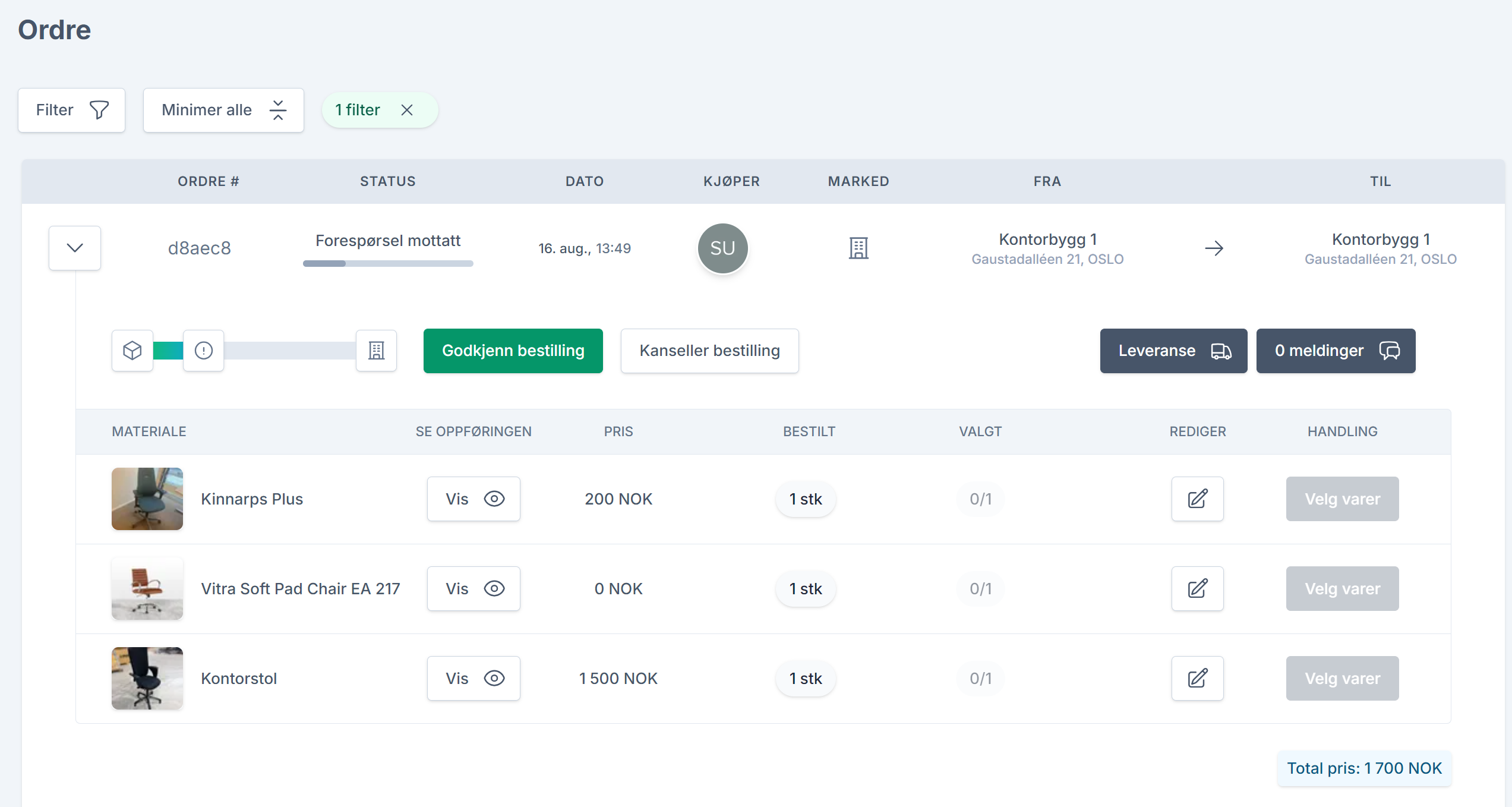Click the PRIS column header
The height and width of the screenshot is (807, 1512).
click(x=618, y=431)
